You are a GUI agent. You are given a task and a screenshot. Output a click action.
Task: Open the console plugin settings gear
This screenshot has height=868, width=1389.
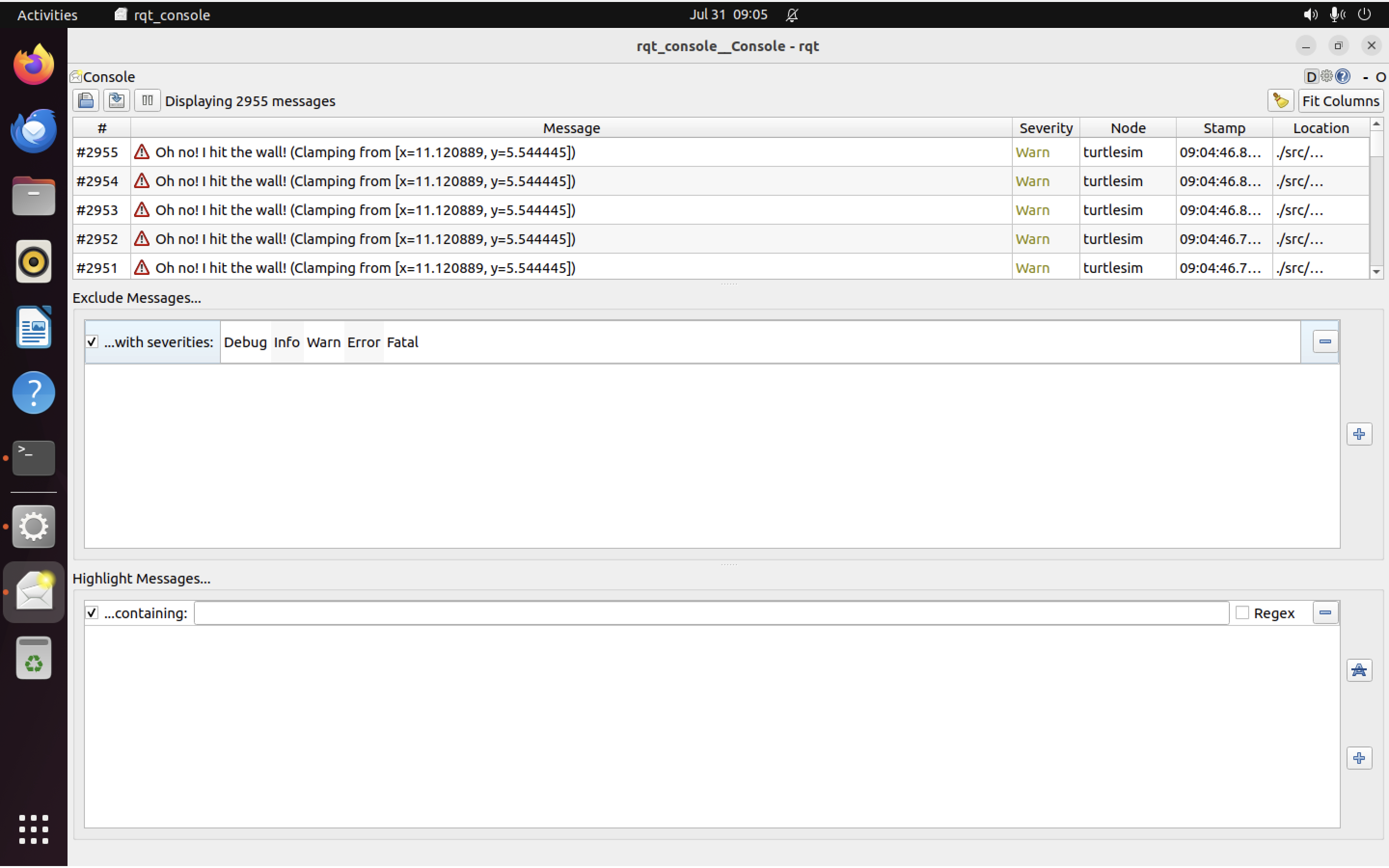click(1326, 76)
